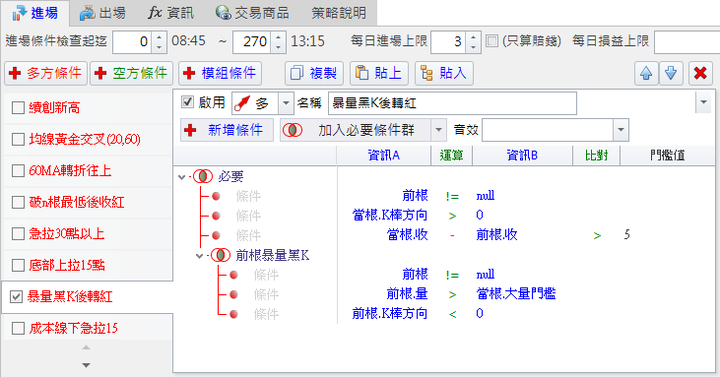Click the 當根.大量門檻 value
Viewport: 720px width, 377px height.
point(516,294)
